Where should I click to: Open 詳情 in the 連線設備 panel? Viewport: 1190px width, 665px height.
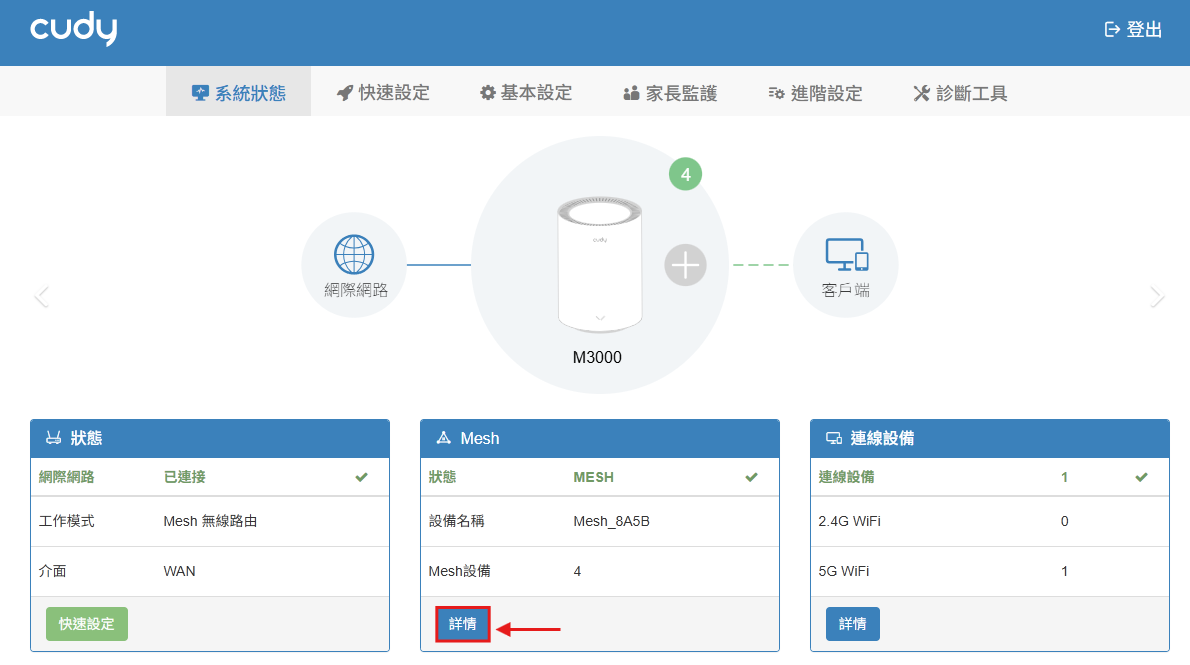click(x=852, y=624)
